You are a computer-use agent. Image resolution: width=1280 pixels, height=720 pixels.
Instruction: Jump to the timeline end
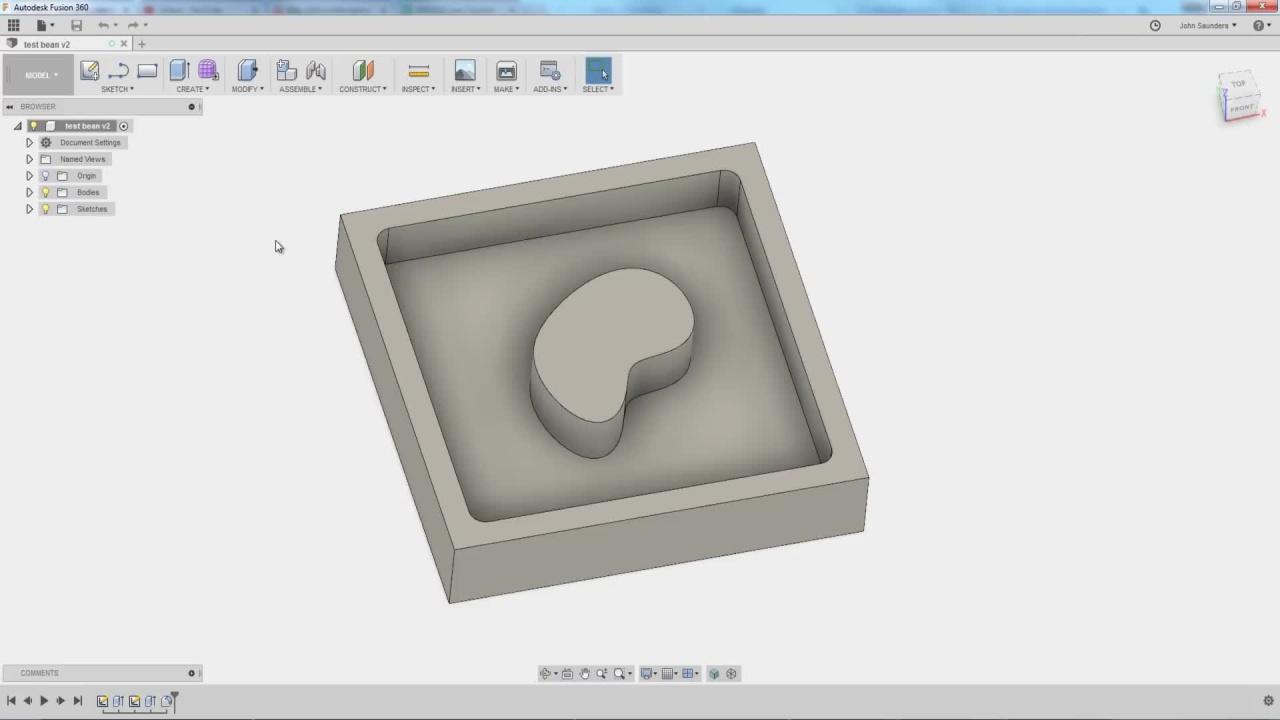pos(78,701)
